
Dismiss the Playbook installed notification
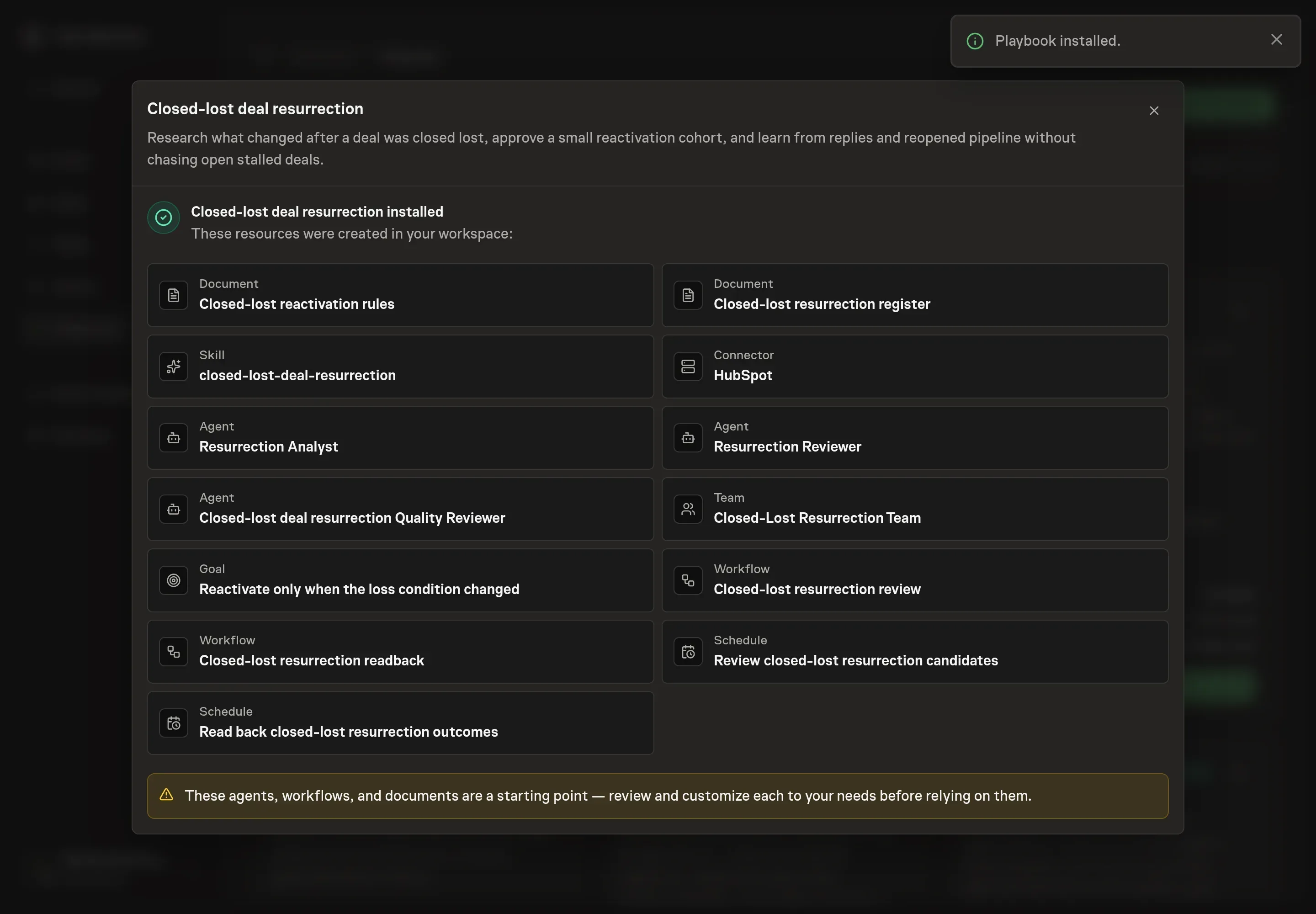(x=1276, y=39)
